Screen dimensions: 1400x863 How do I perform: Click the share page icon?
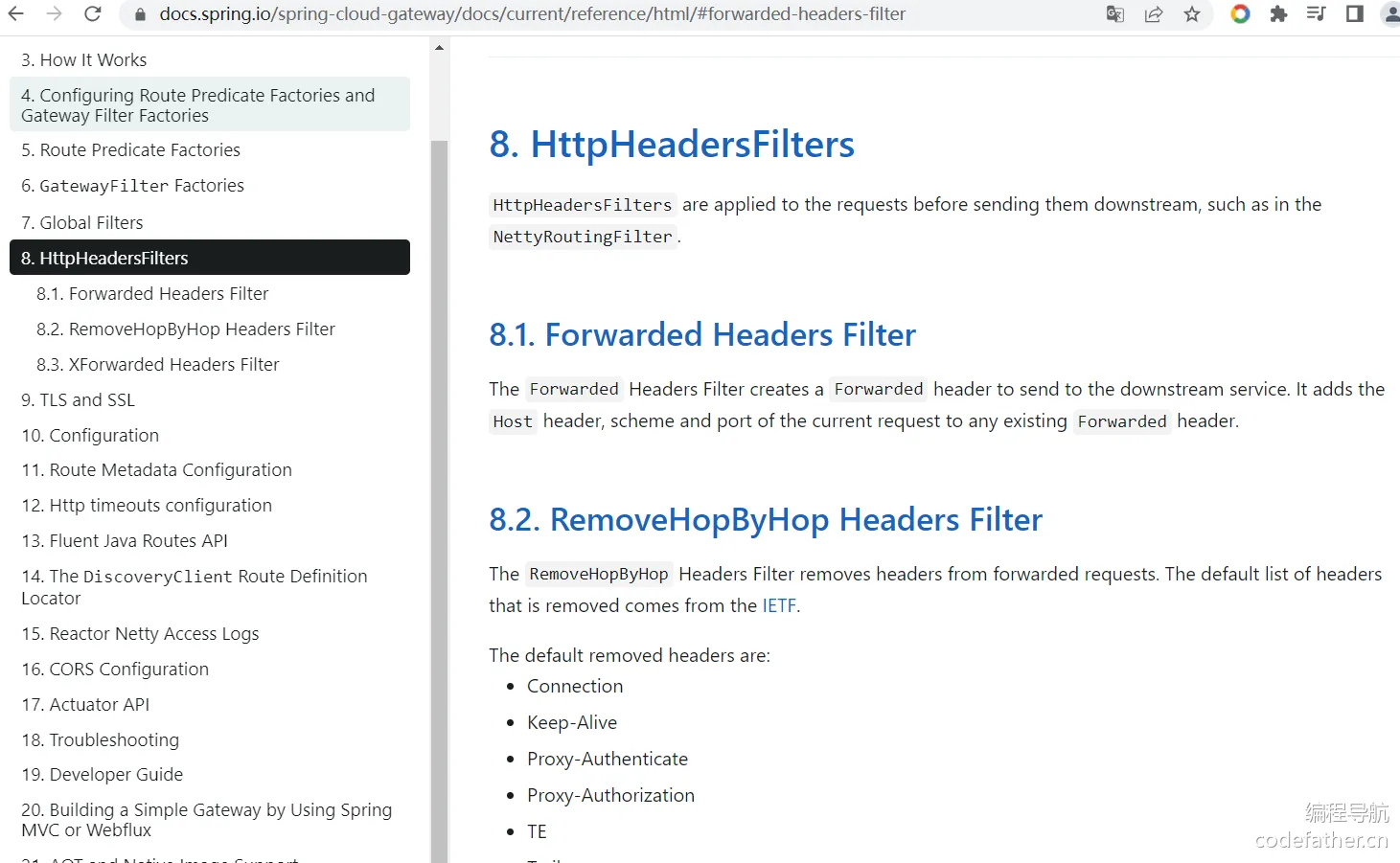1154,14
